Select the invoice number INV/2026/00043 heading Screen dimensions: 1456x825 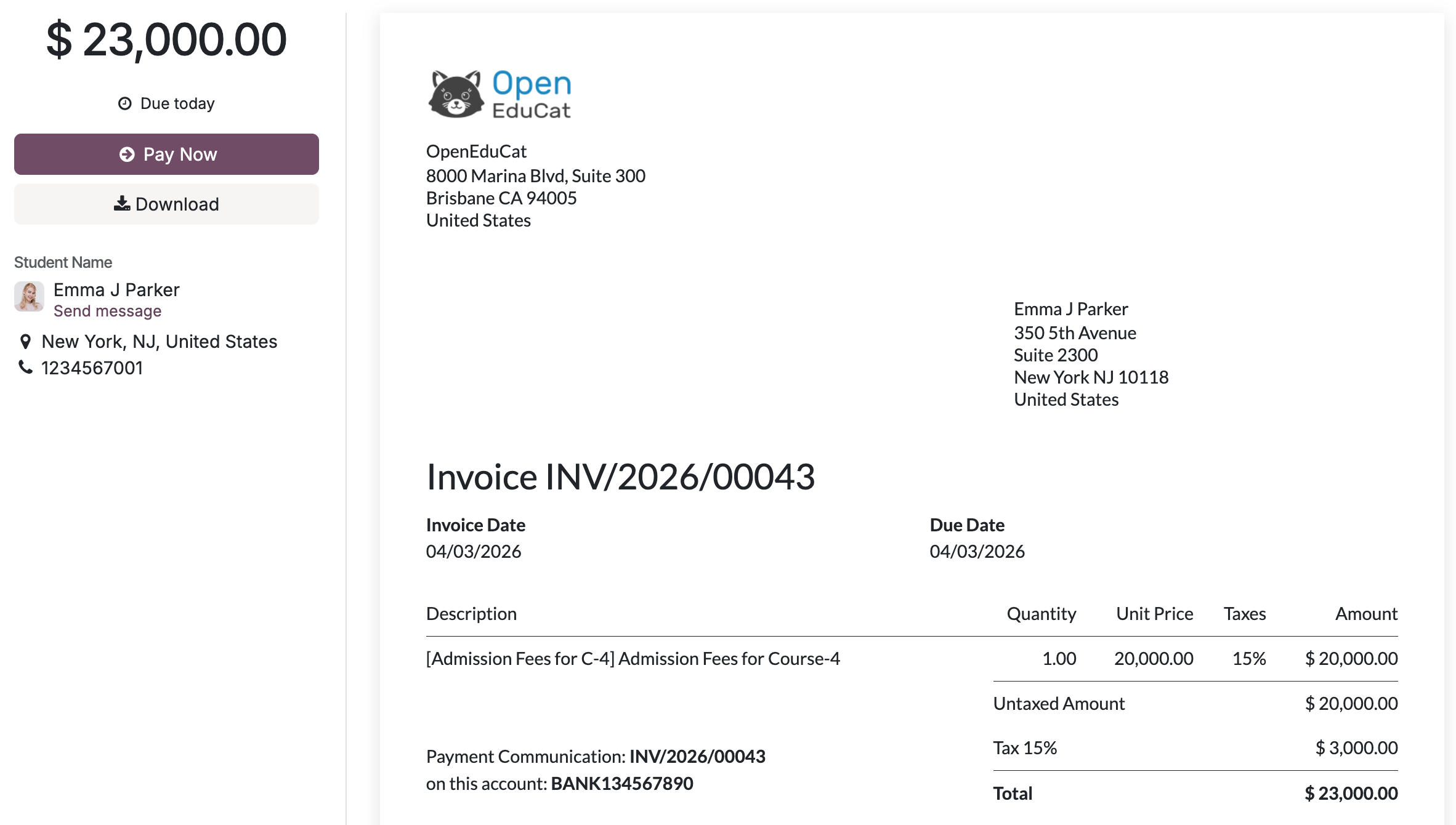(x=620, y=476)
